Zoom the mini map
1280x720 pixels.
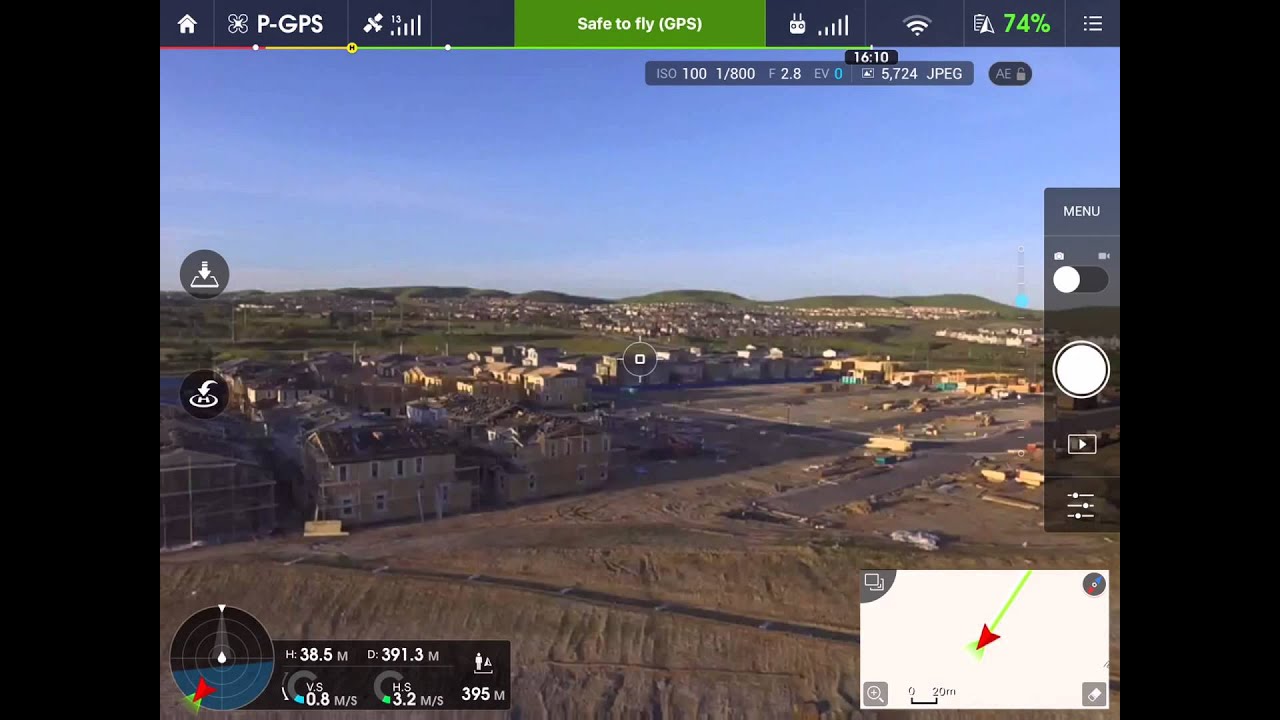pyautogui.click(x=875, y=693)
